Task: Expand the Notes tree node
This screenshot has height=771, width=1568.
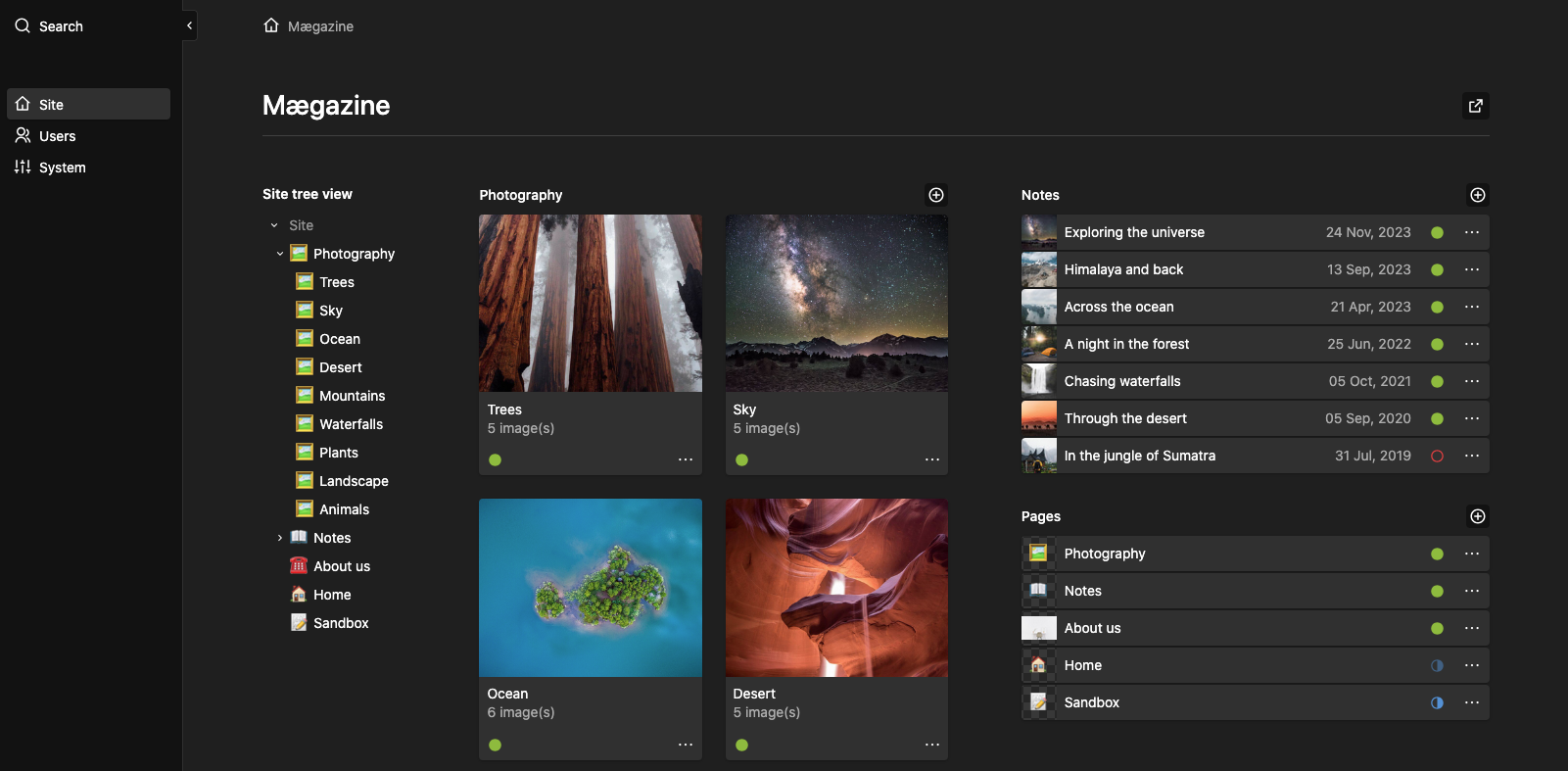Action: point(280,538)
